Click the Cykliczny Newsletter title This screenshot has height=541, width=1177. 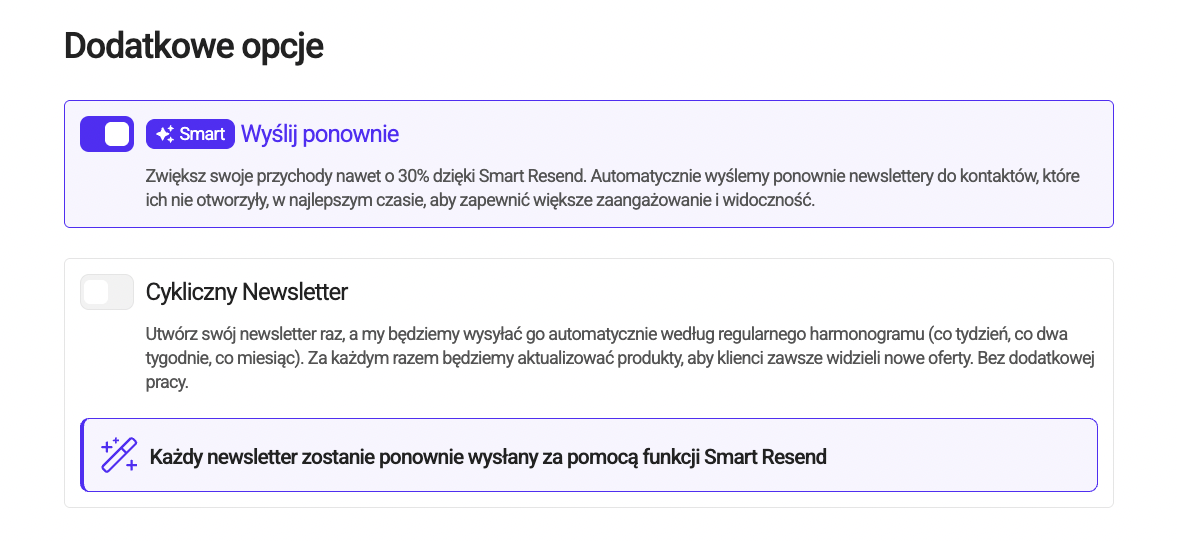click(246, 292)
